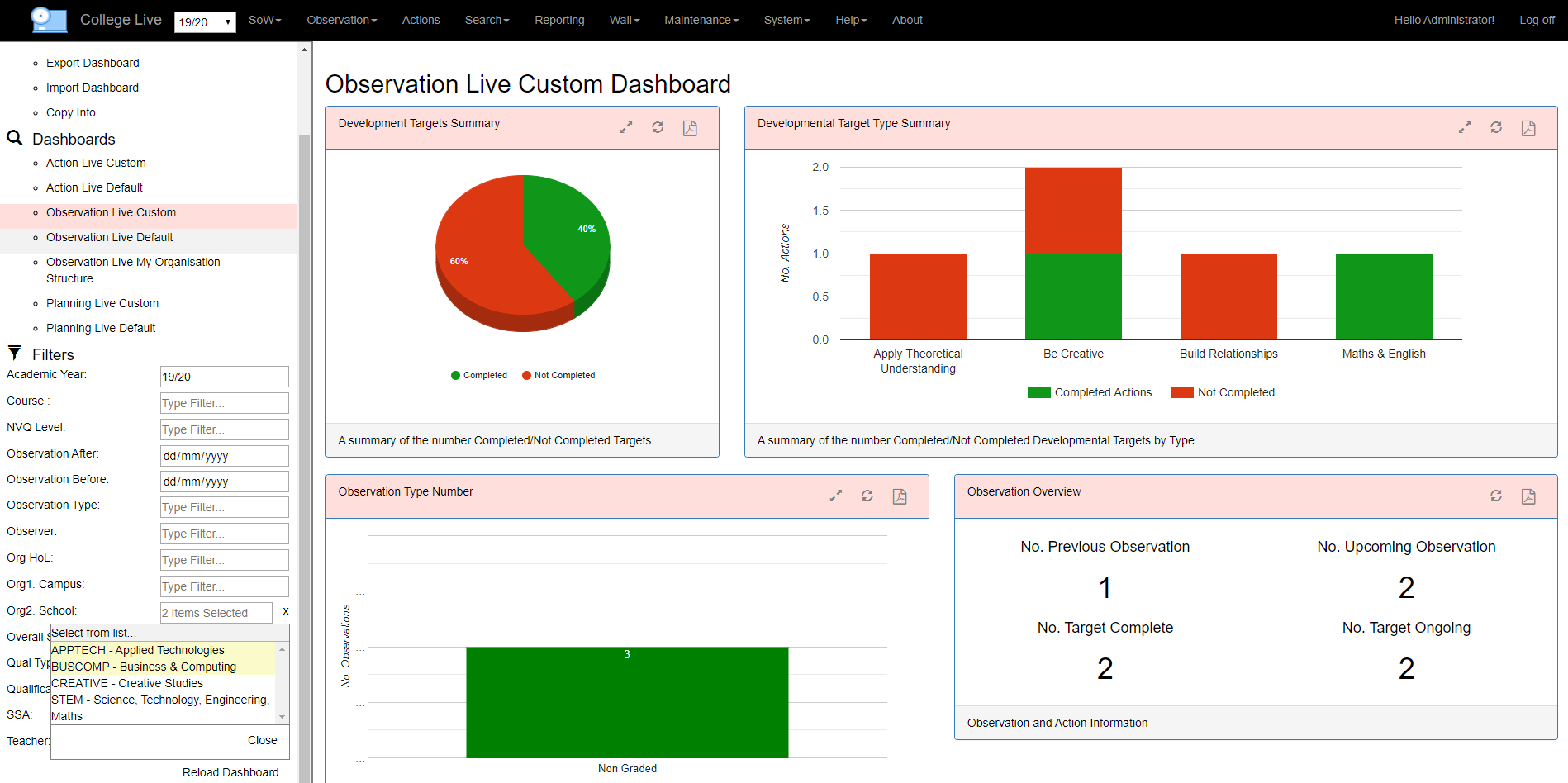Open the Maintenance menu dropdown
Image resolution: width=1568 pixels, height=783 pixels.
[x=700, y=20]
